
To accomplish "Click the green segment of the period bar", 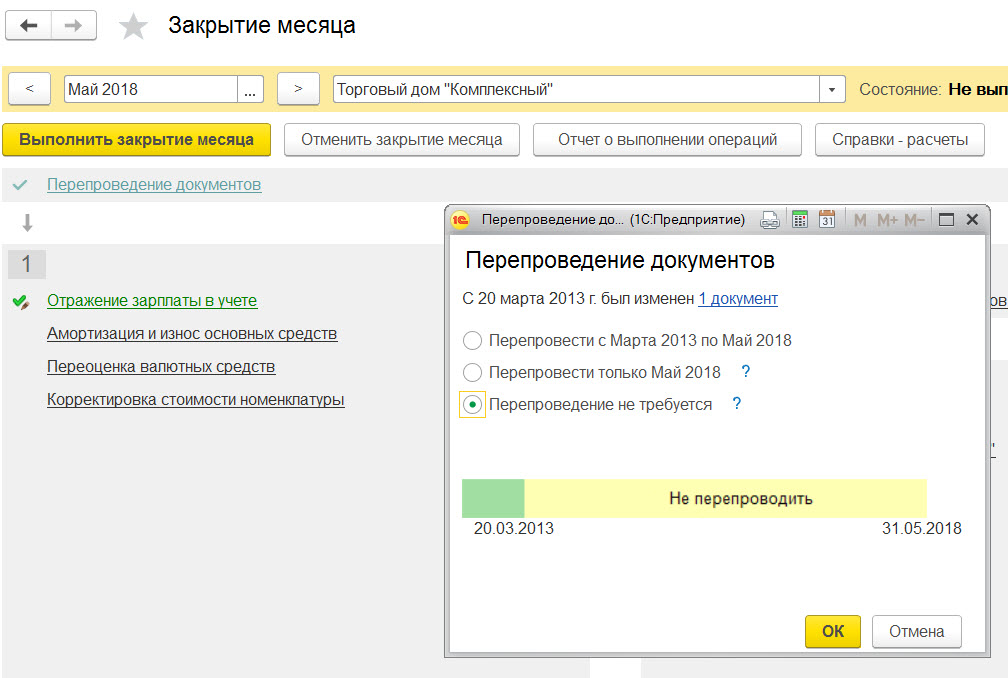I will point(493,499).
